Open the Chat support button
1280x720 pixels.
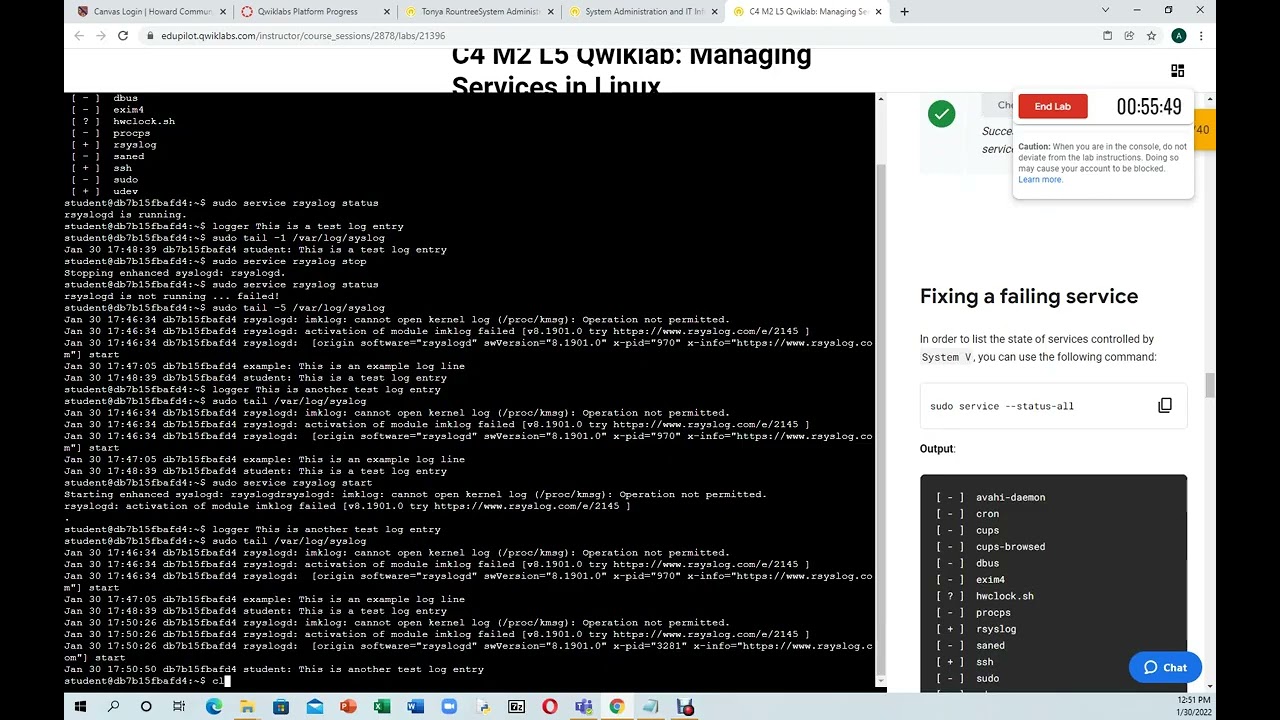click(1165, 668)
